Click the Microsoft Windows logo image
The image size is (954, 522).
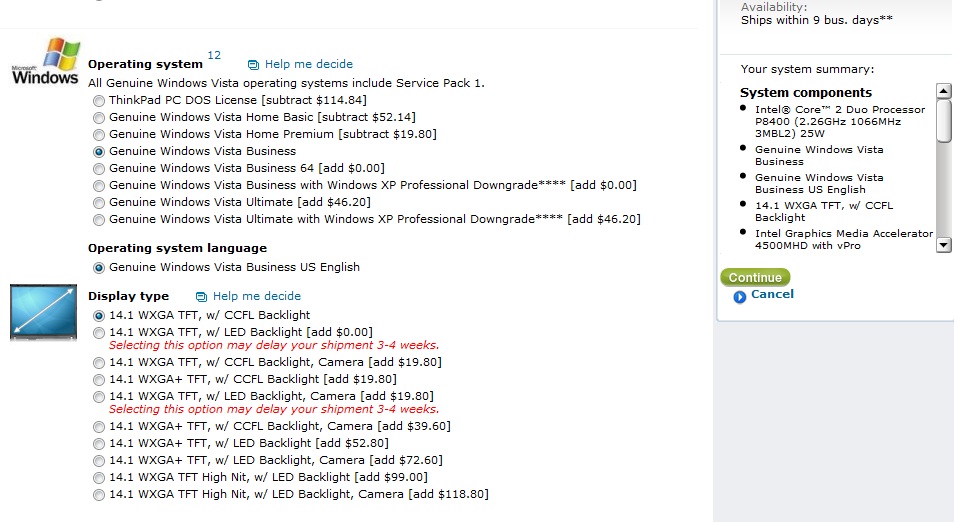click(46, 61)
